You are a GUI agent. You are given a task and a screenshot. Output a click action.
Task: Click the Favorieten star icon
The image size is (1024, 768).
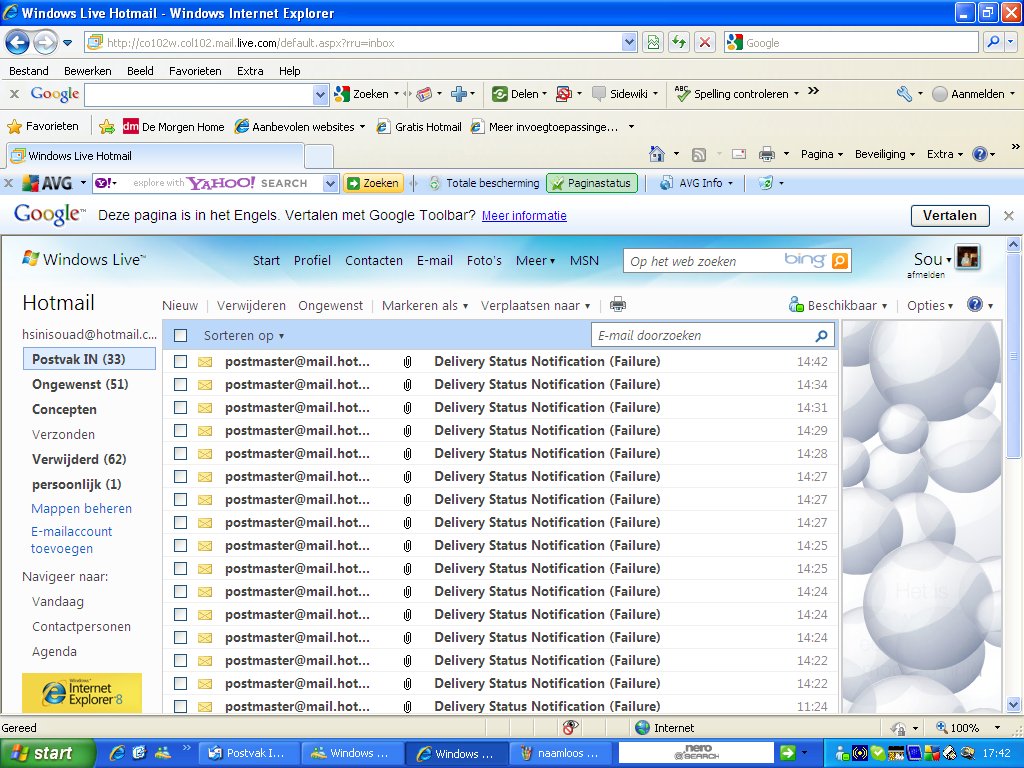click(14, 126)
